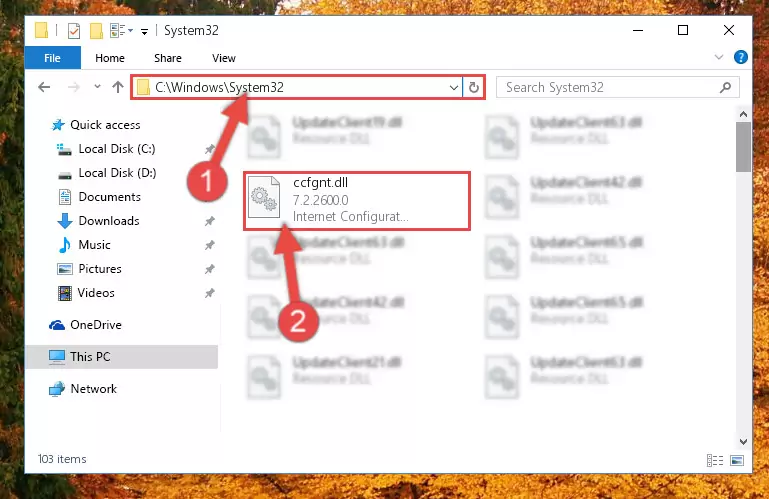This screenshot has width=769, height=499.
Task: Click the New folder quick access icon
Action: pos(96,30)
